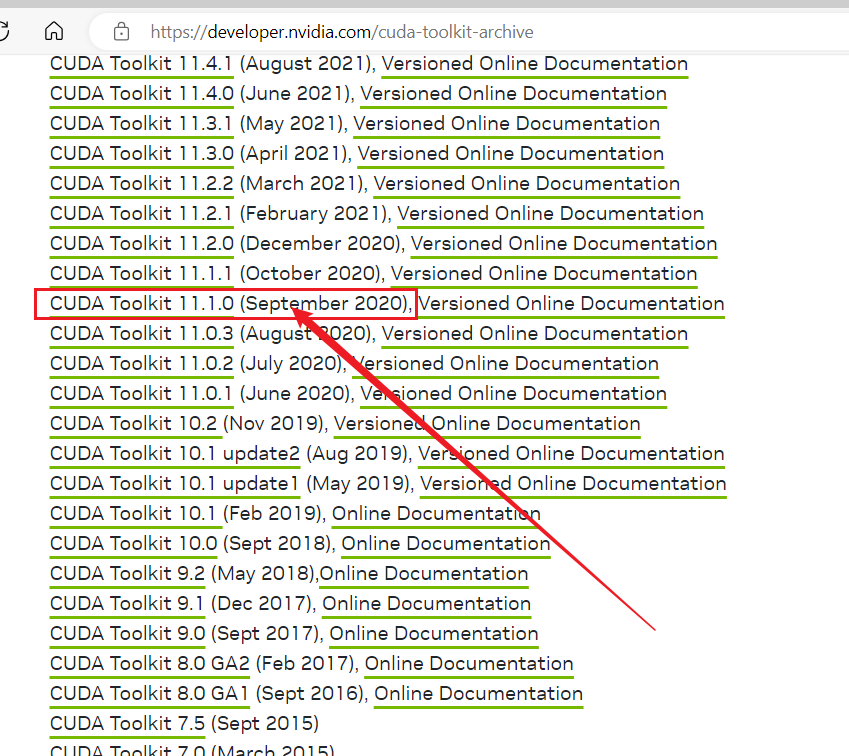Screen dimensions: 849x756
Task: Open CUDA Toolkit 10.2 link
Action: 134,423
